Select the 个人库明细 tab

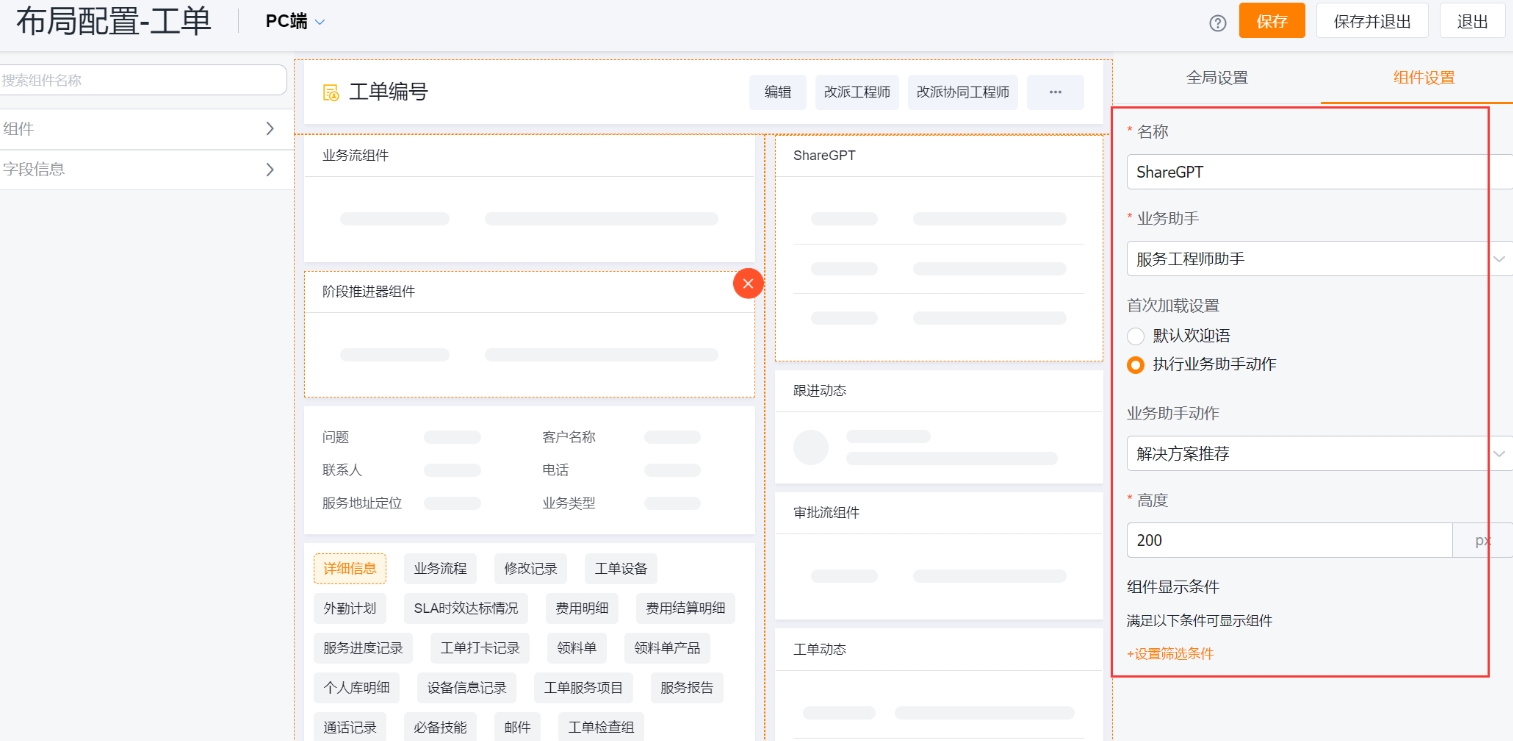pos(356,688)
